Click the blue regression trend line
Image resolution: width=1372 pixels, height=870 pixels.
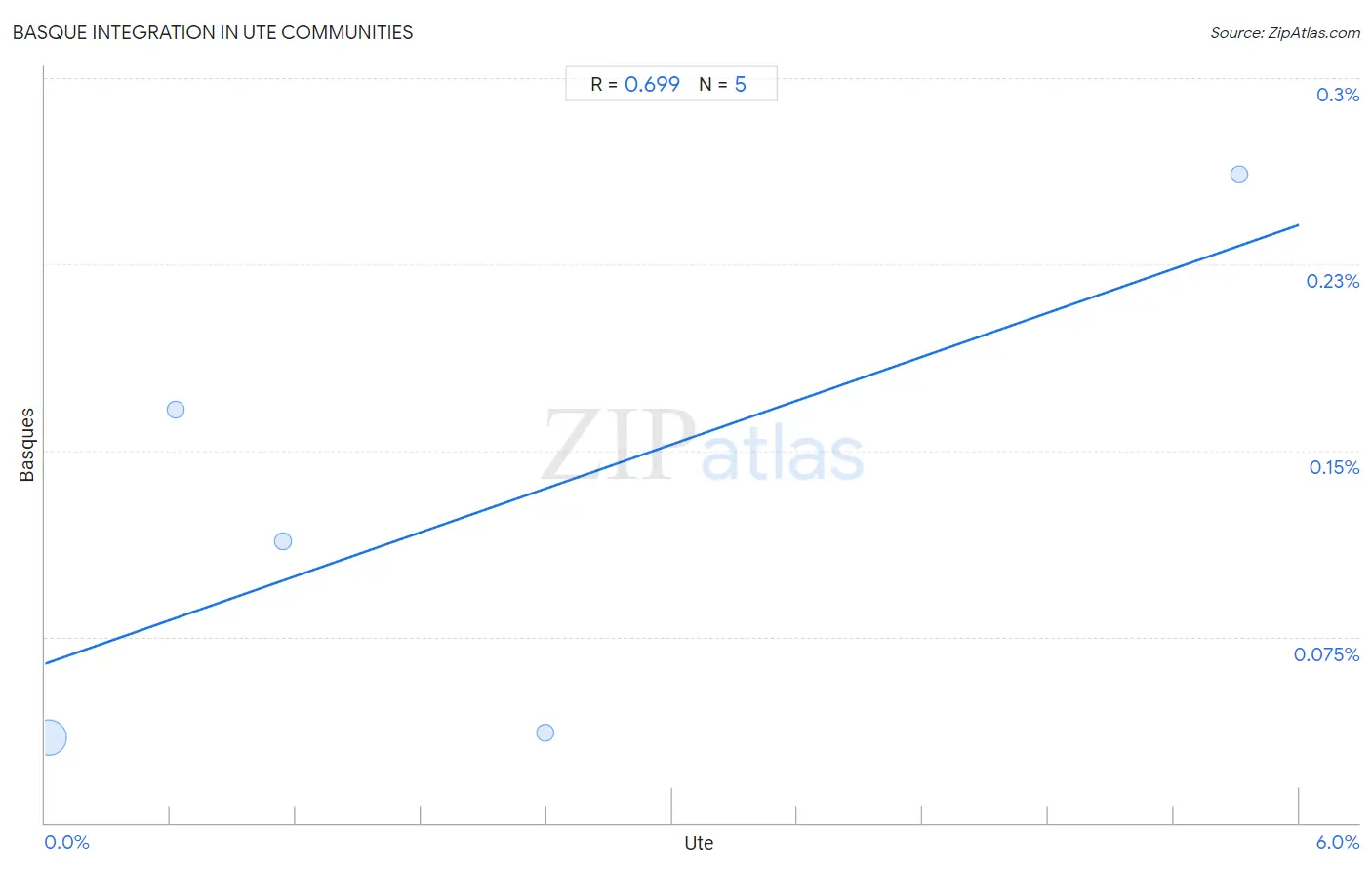671,444
